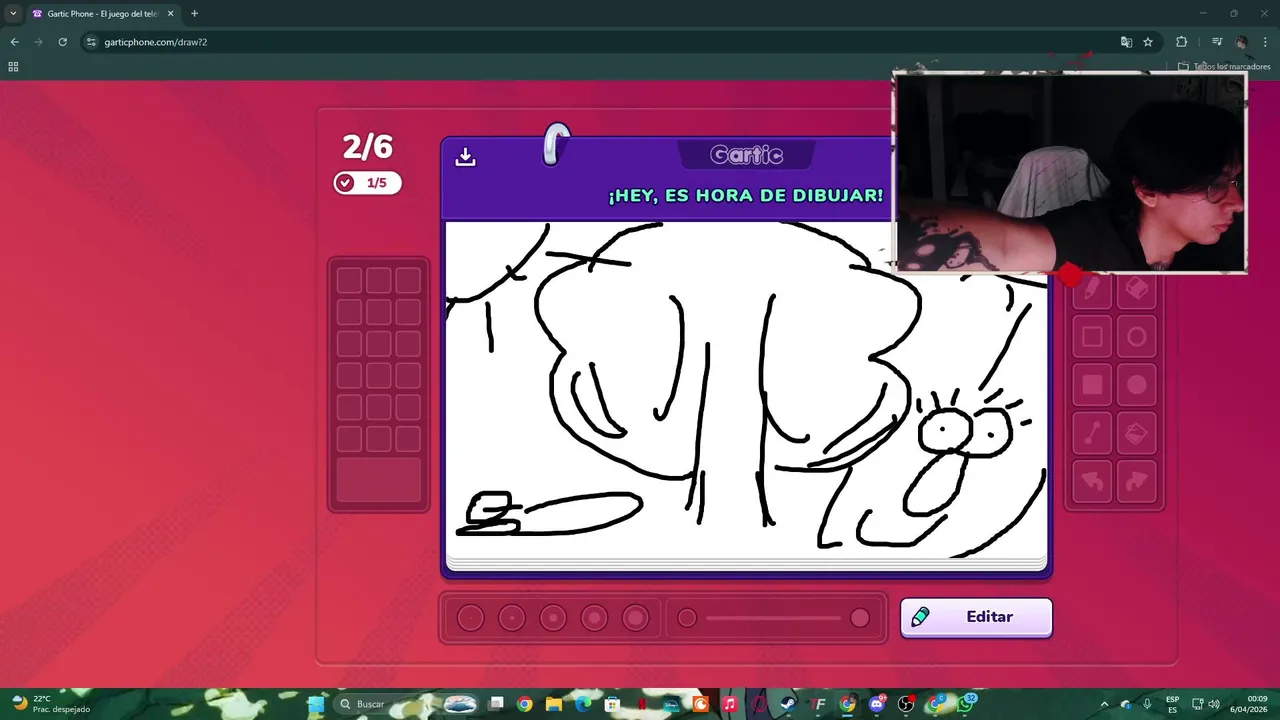Open the volume control in system tray
Image resolution: width=1280 pixels, height=720 pixels.
pyautogui.click(x=1214, y=704)
